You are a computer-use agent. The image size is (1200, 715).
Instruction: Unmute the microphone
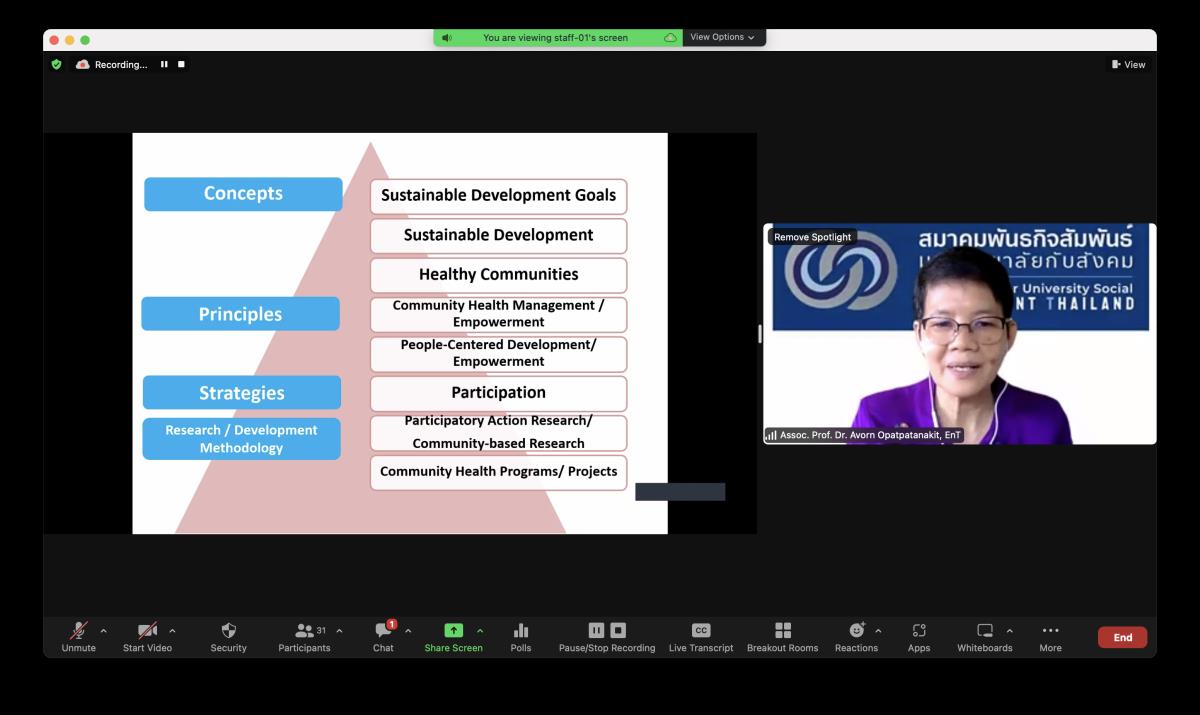[x=78, y=636]
